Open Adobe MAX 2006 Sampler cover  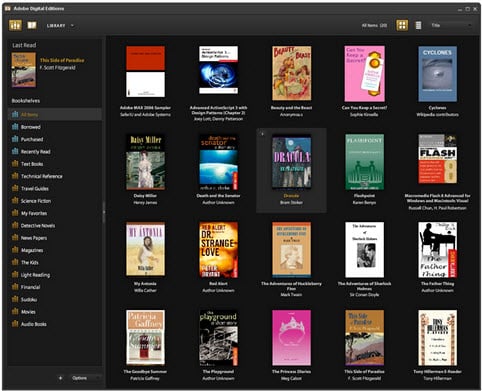coord(145,72)
